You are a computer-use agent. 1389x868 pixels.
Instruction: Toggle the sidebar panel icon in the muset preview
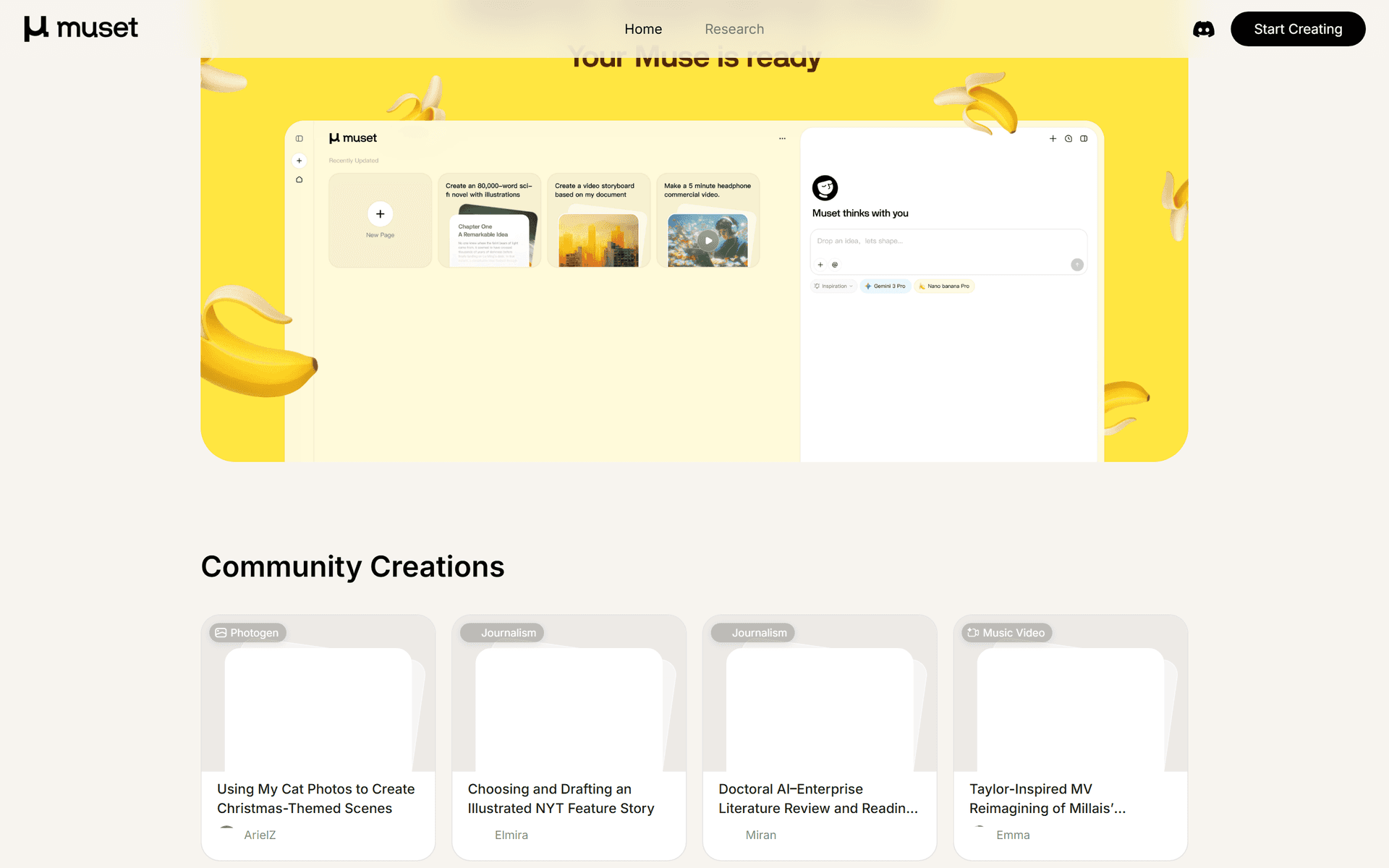point(300,138)
